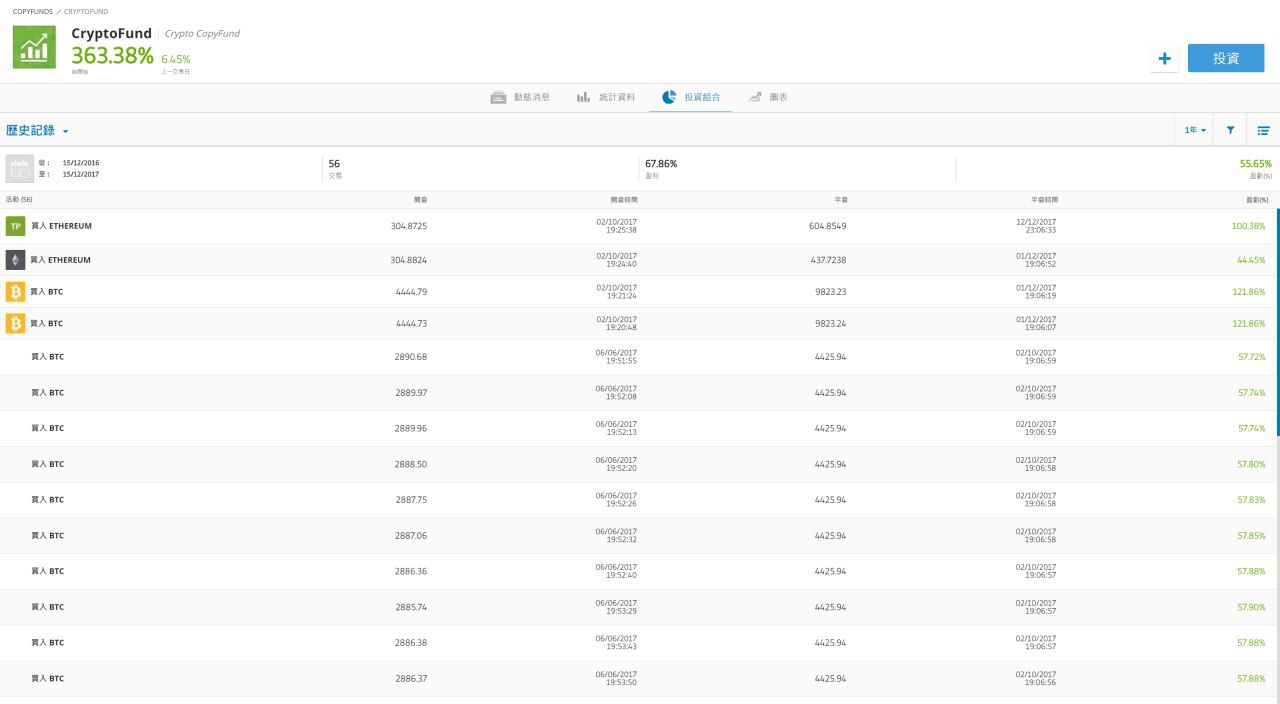
Task: Click the 圖表 line chart icon
Action: pos(755,98)
